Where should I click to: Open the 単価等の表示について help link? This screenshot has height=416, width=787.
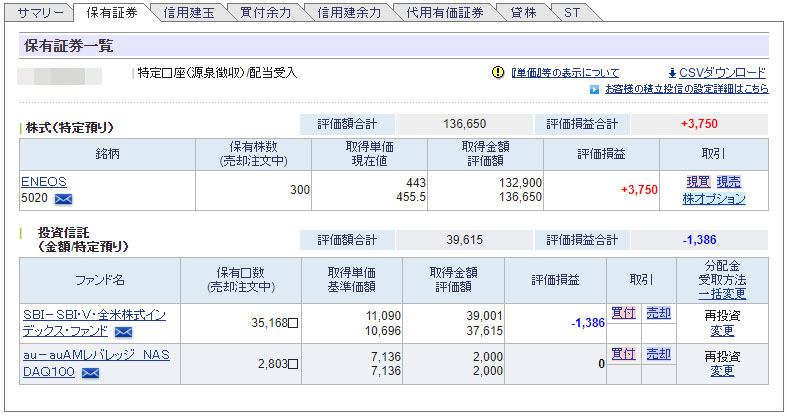click(x=565, y=73)
